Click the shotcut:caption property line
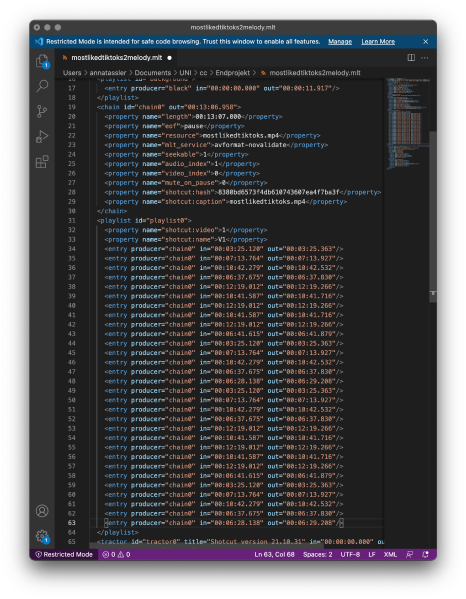 tap(226, 202)
